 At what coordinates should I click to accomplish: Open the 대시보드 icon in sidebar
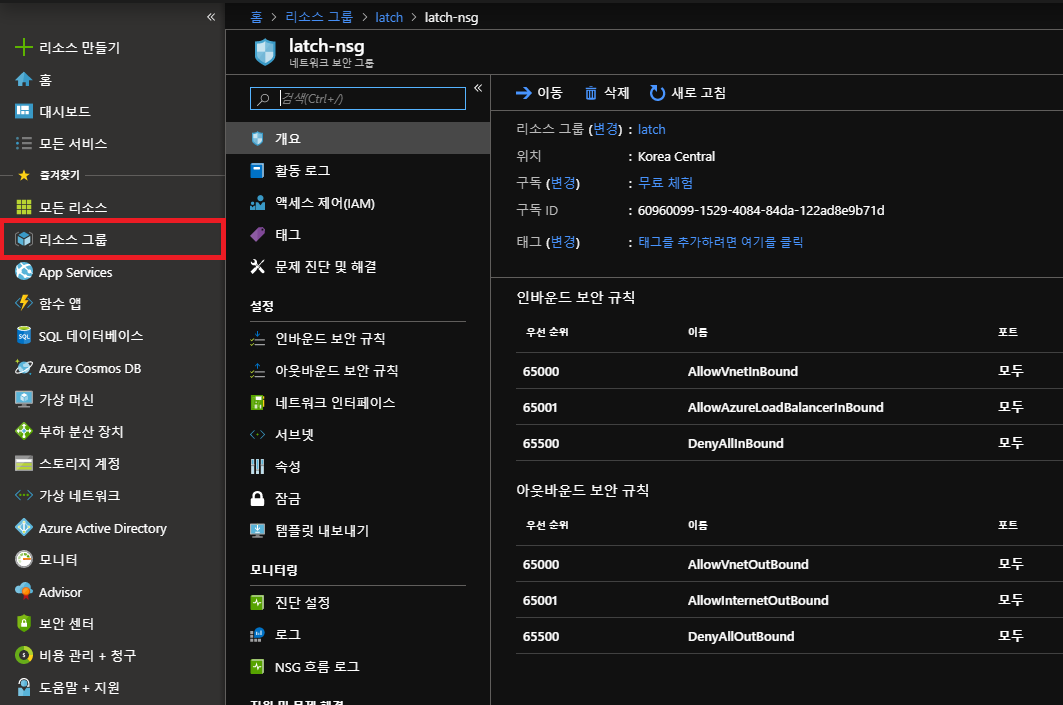coord(24,111)
